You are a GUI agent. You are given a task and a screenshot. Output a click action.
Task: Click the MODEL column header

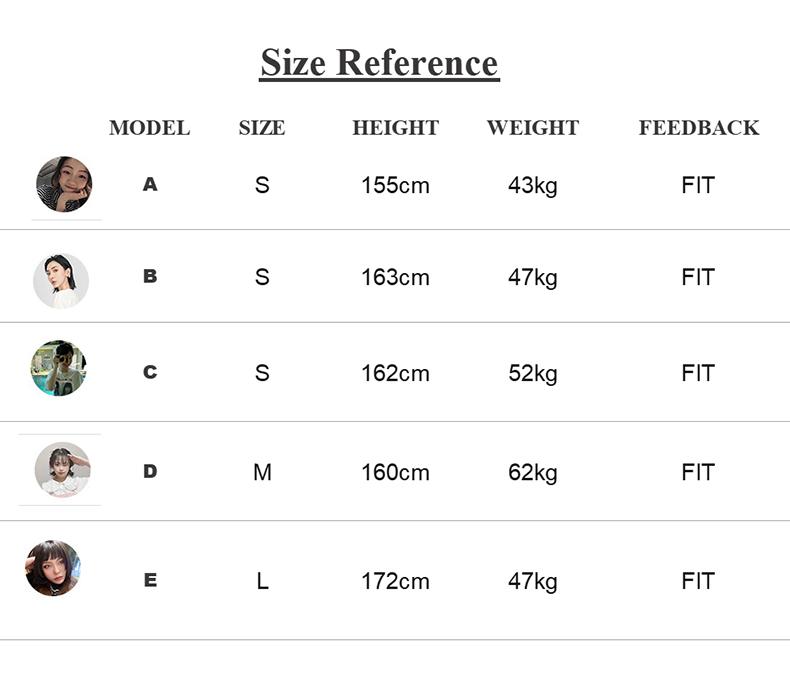coord(149,128)
